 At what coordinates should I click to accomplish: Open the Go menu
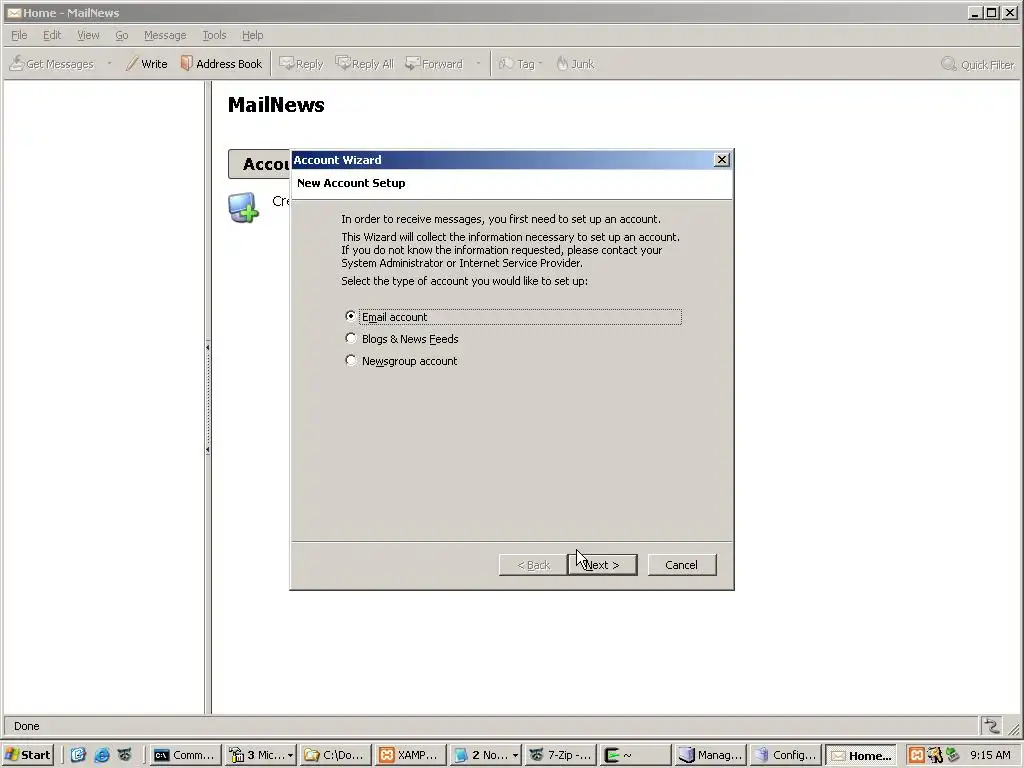click(121, 35)
